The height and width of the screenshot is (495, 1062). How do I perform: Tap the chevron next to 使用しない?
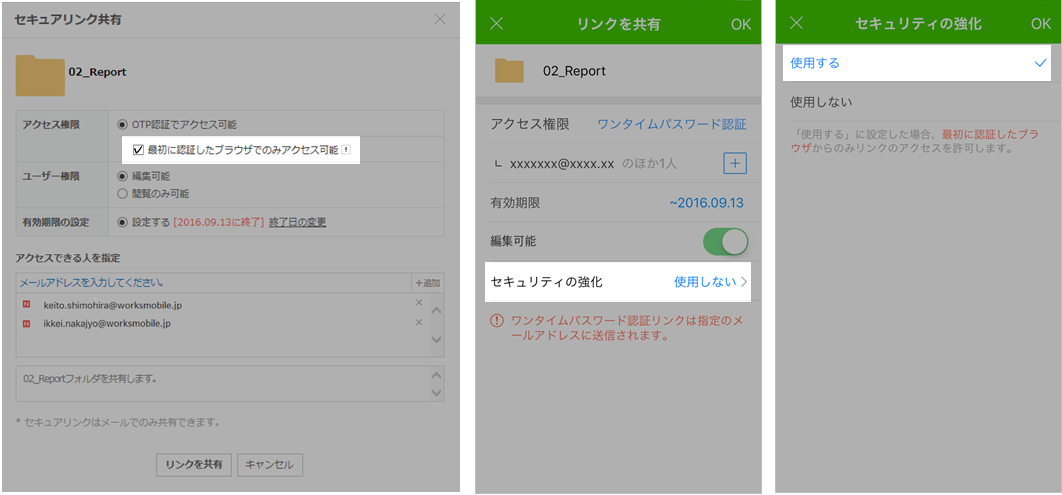point(743,282)
